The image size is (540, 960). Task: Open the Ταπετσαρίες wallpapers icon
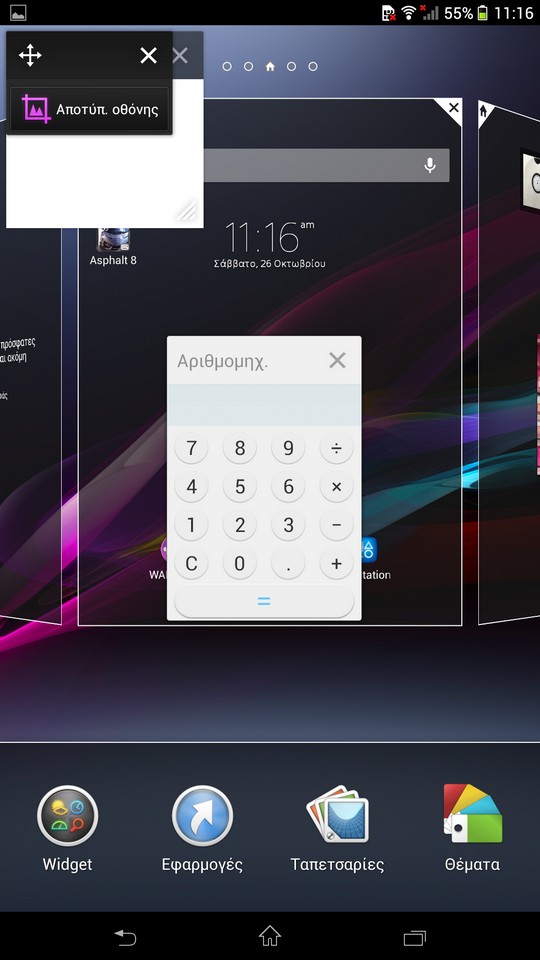[337, 814]
